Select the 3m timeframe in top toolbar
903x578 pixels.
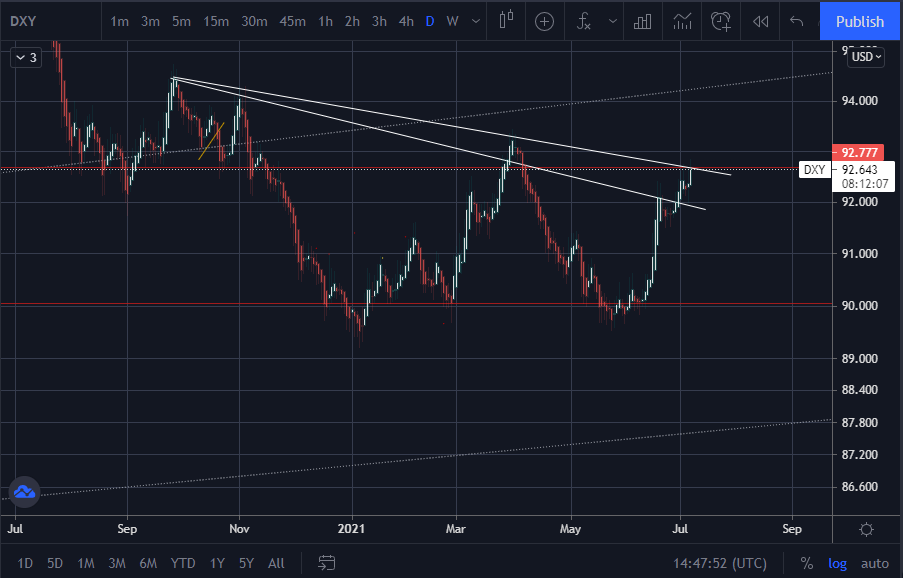(150, 21)
